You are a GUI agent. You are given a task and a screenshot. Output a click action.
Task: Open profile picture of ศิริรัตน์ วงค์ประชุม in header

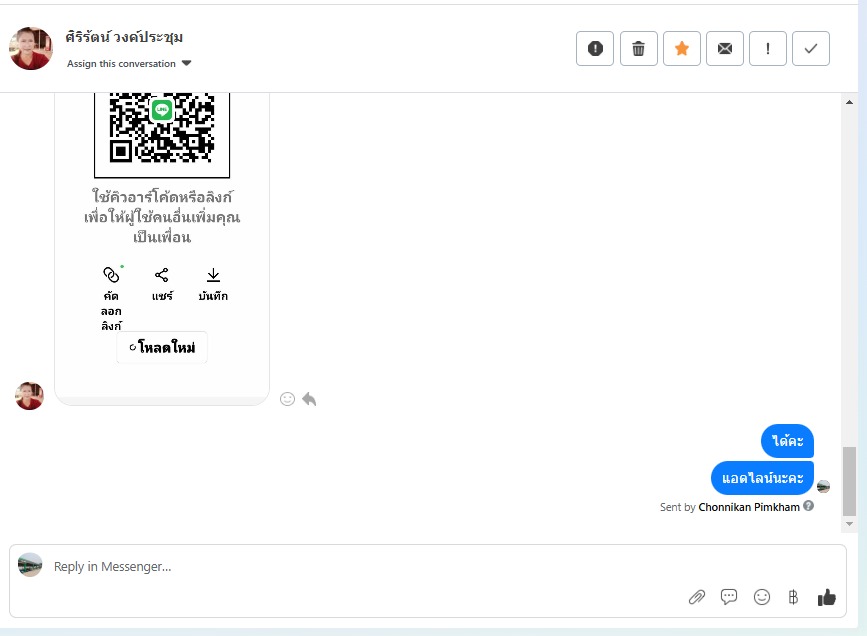click(31, 48)
